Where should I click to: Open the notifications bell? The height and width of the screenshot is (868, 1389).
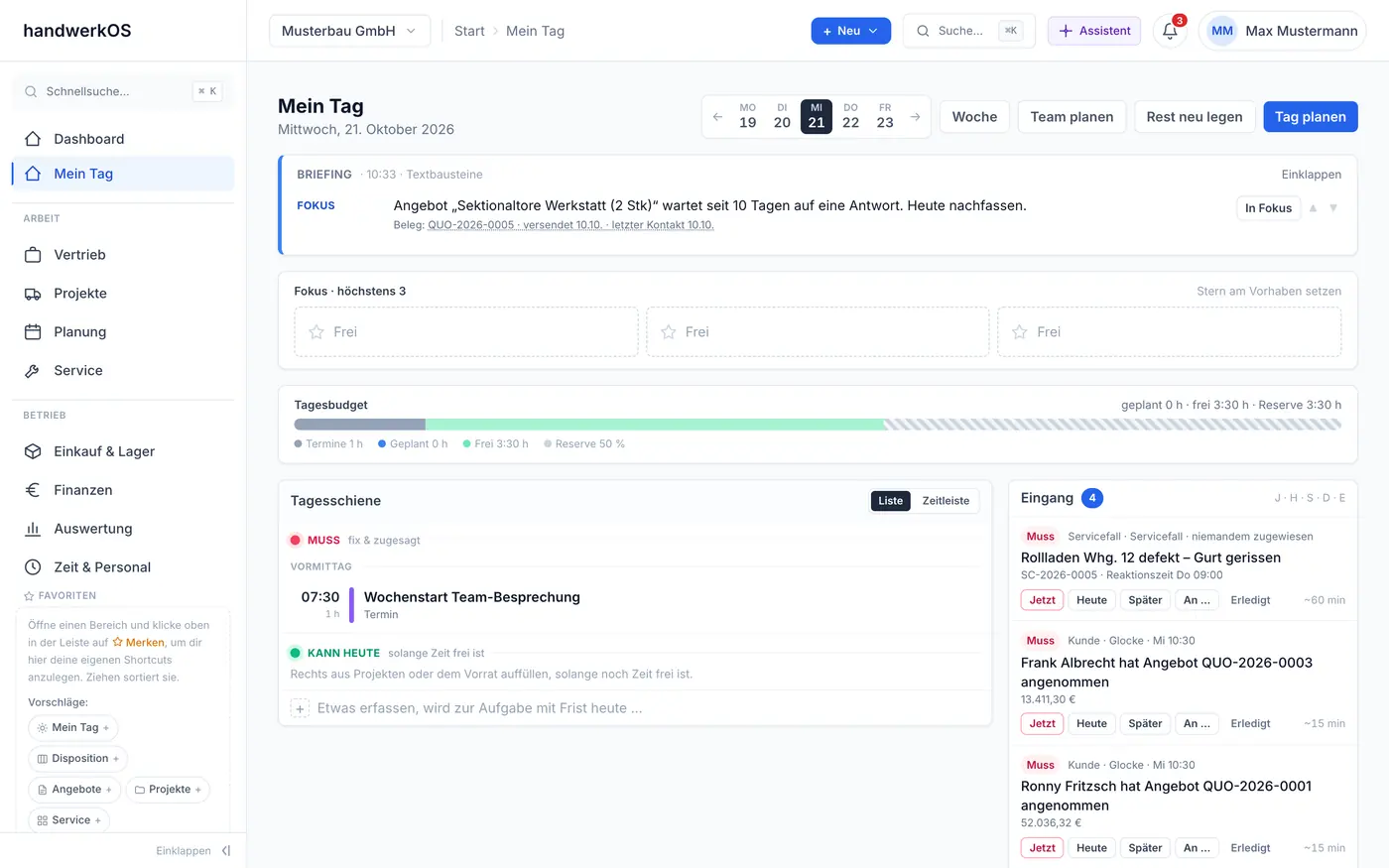coord(1170,31)
